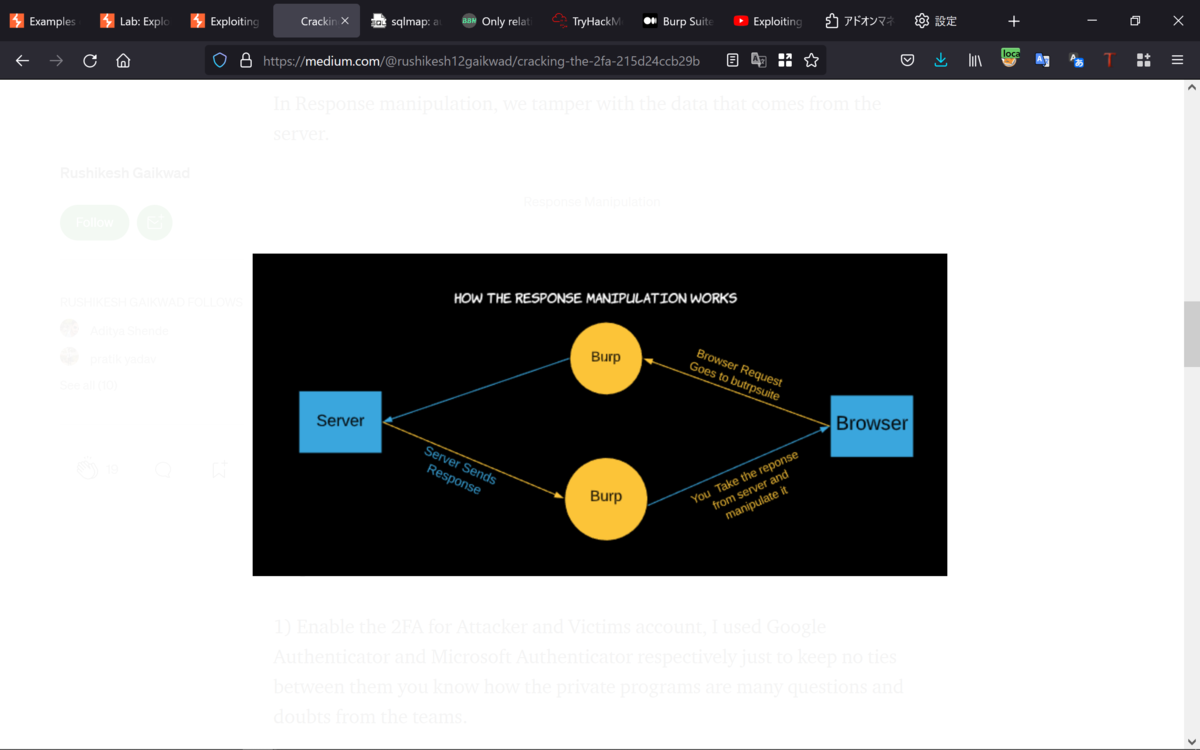Click the 'Response Manipulation' caption text
Image resolution: width=1200 pixels, height=750 pixels.
coord(592,202)
